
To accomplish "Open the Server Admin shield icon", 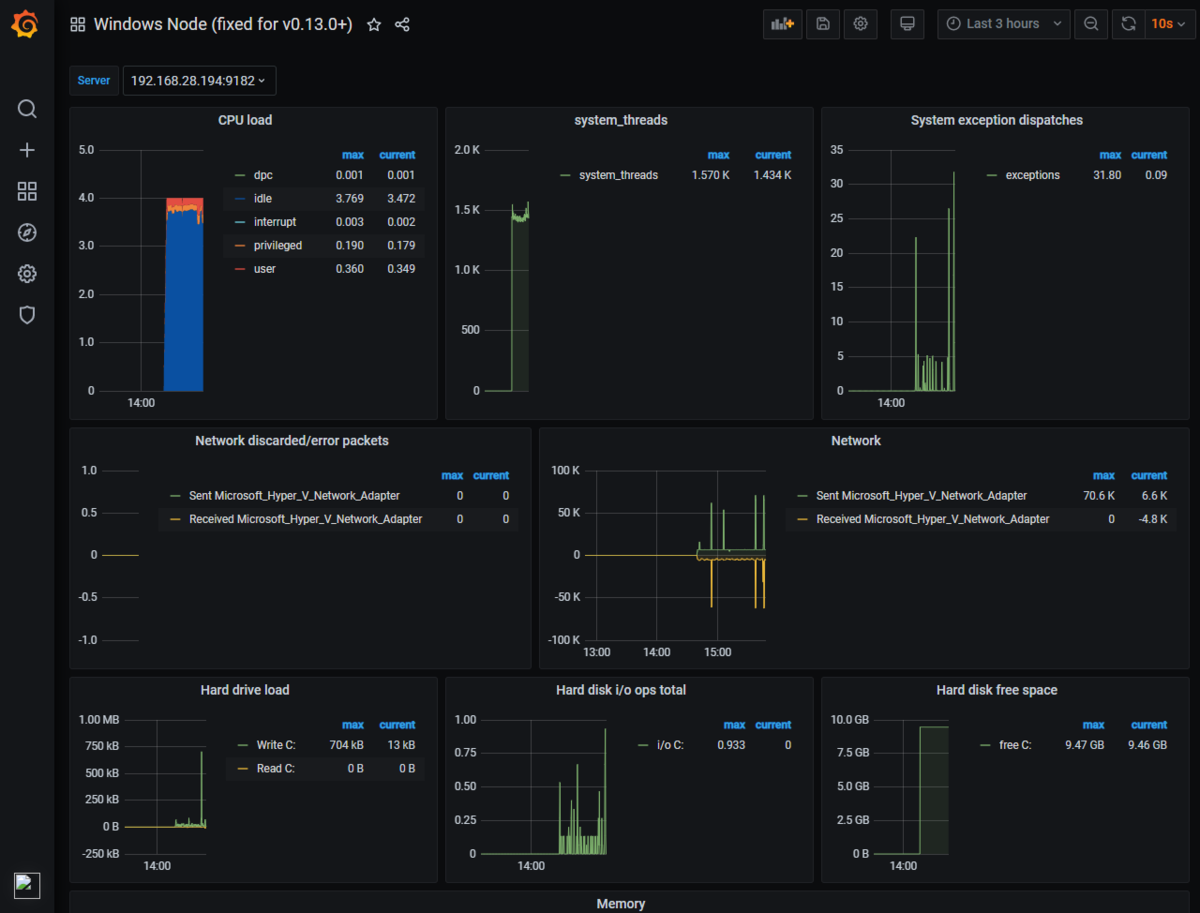I will [x=27, y=315].
